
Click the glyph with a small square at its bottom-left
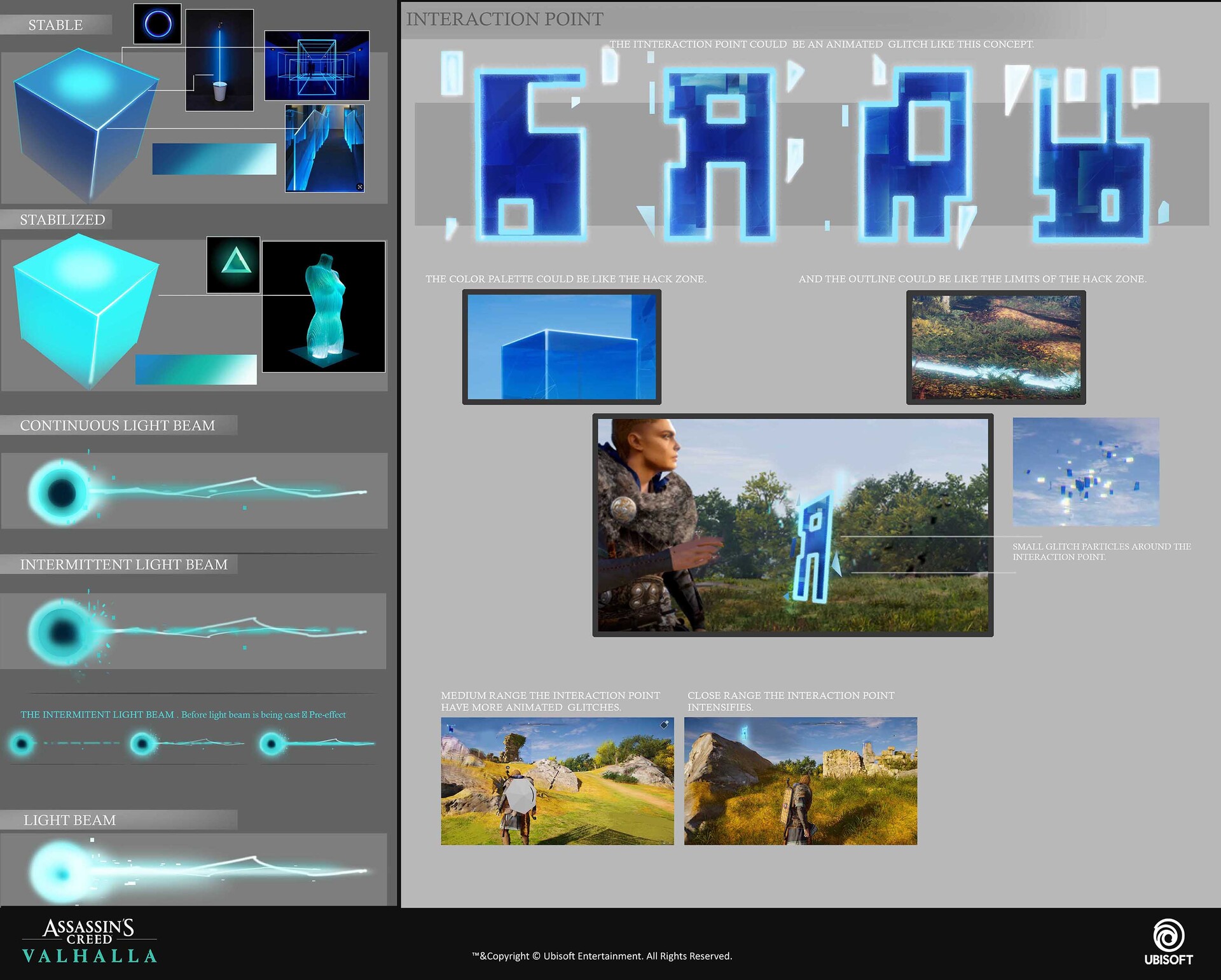point(531,155)
